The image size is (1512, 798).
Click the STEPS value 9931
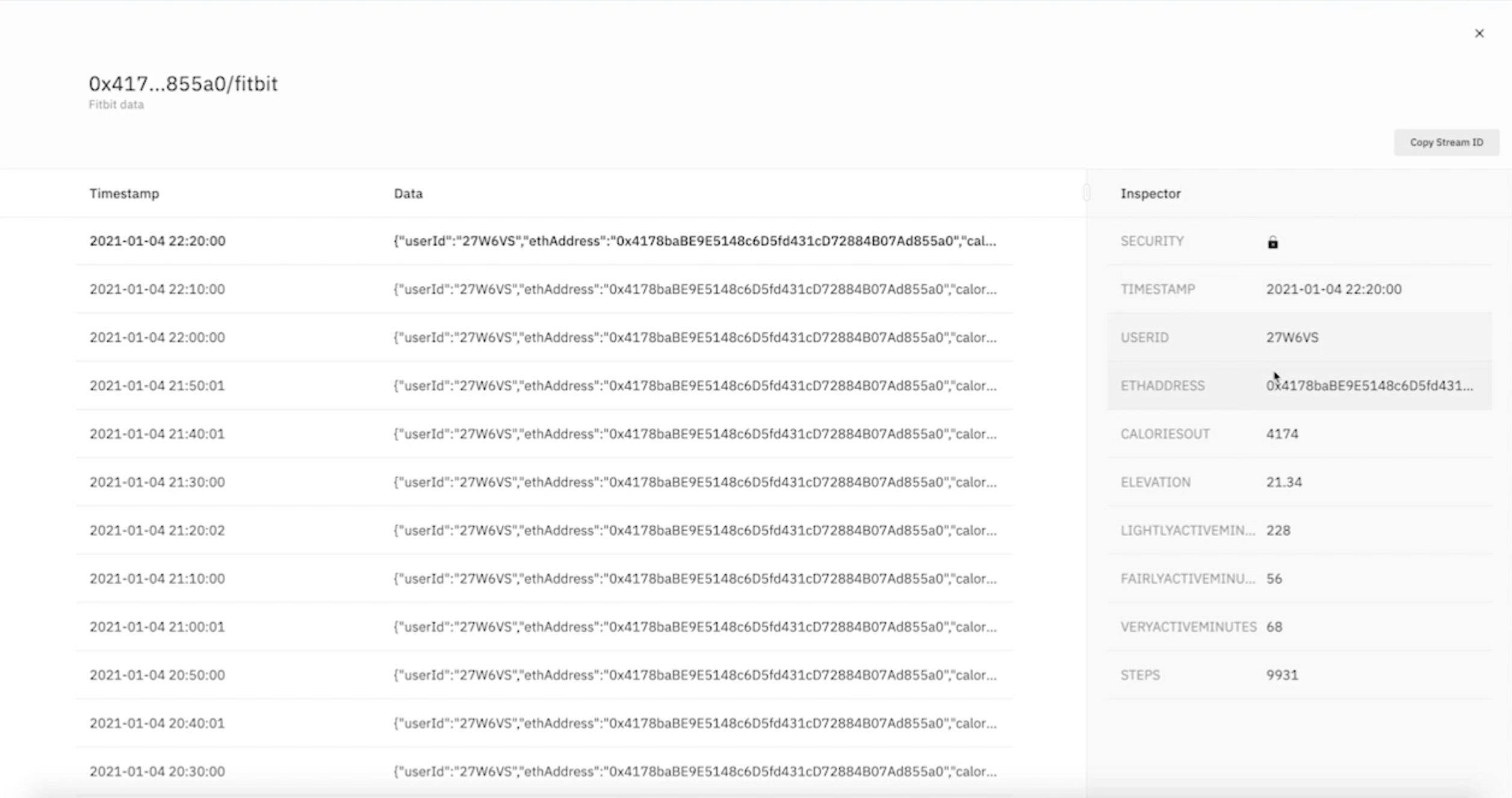[x=1281, y=675]
